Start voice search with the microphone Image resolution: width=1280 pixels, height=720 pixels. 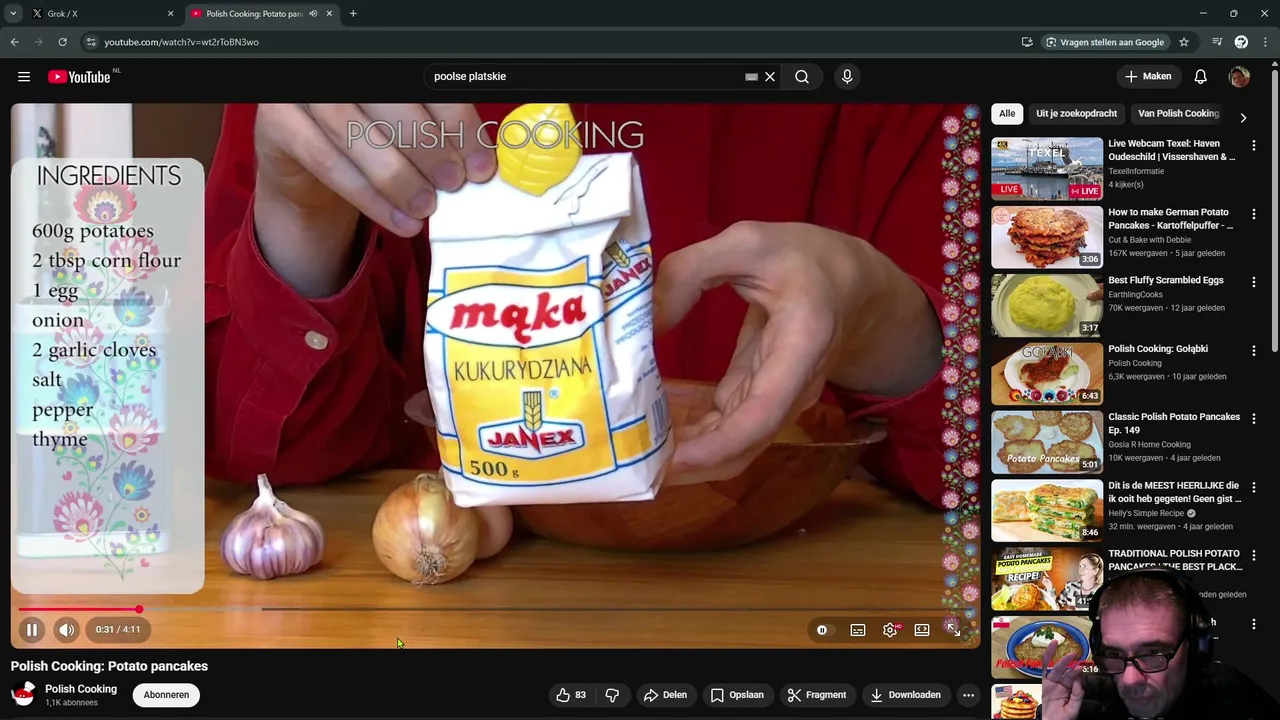[847, 77]
